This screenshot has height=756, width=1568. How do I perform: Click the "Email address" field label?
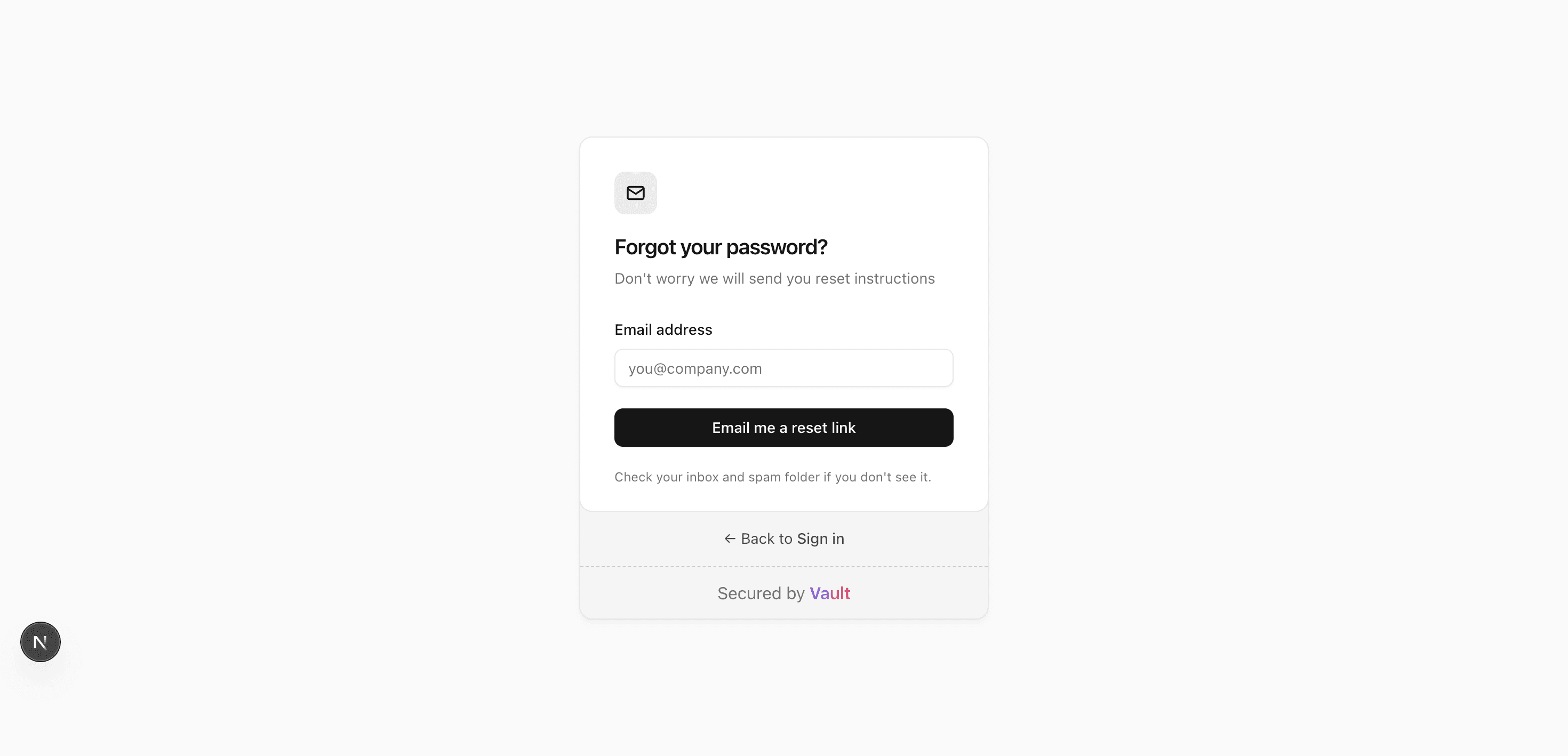[x=663, y=329]
